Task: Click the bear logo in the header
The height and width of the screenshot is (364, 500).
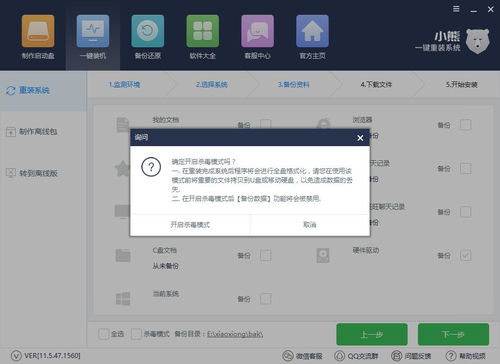Action: pyautogui.click(x=477, y=41)
